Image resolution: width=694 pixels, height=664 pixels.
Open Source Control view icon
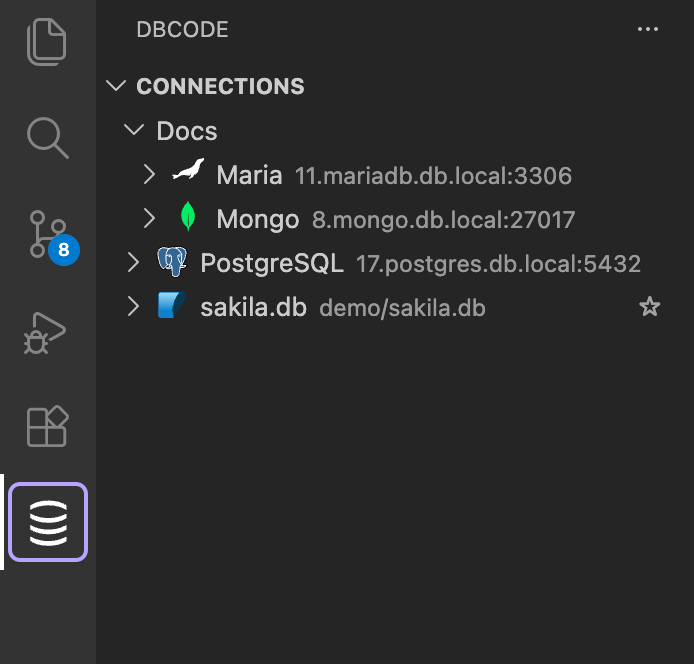click(x=47, y=234)
